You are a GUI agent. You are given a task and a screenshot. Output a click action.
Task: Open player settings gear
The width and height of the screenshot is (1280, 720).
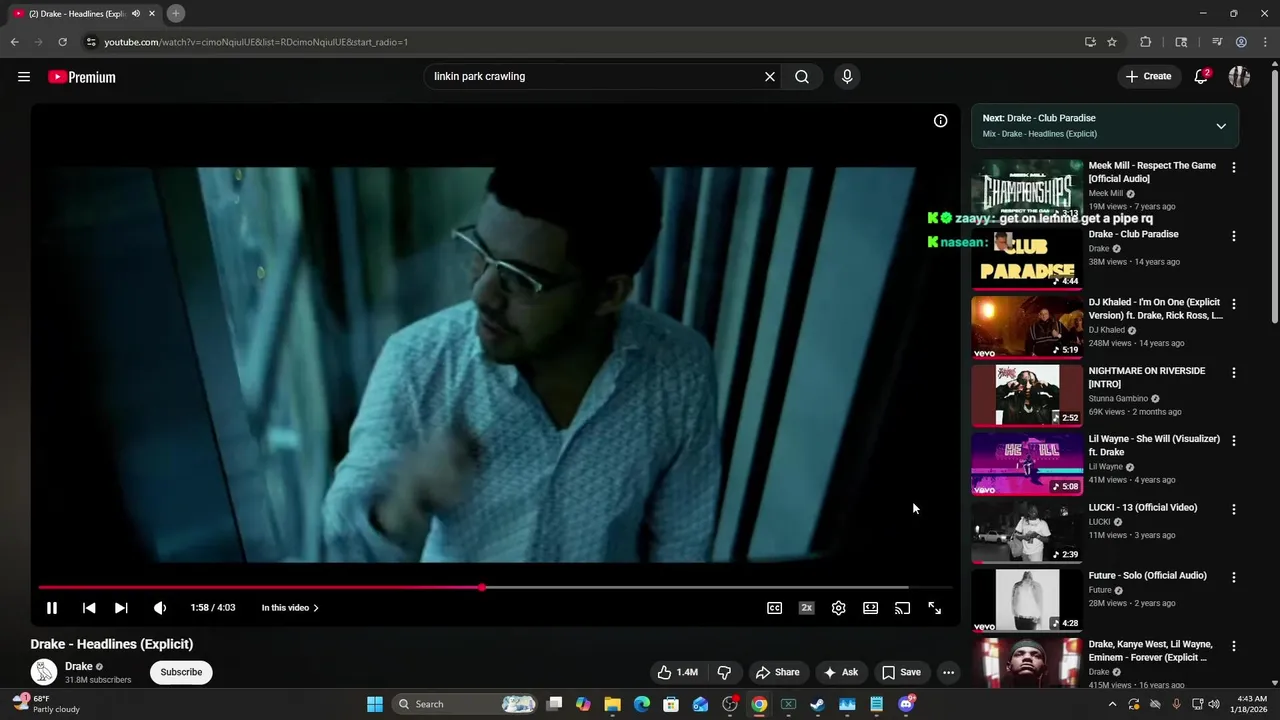click(x=839, y=608)
